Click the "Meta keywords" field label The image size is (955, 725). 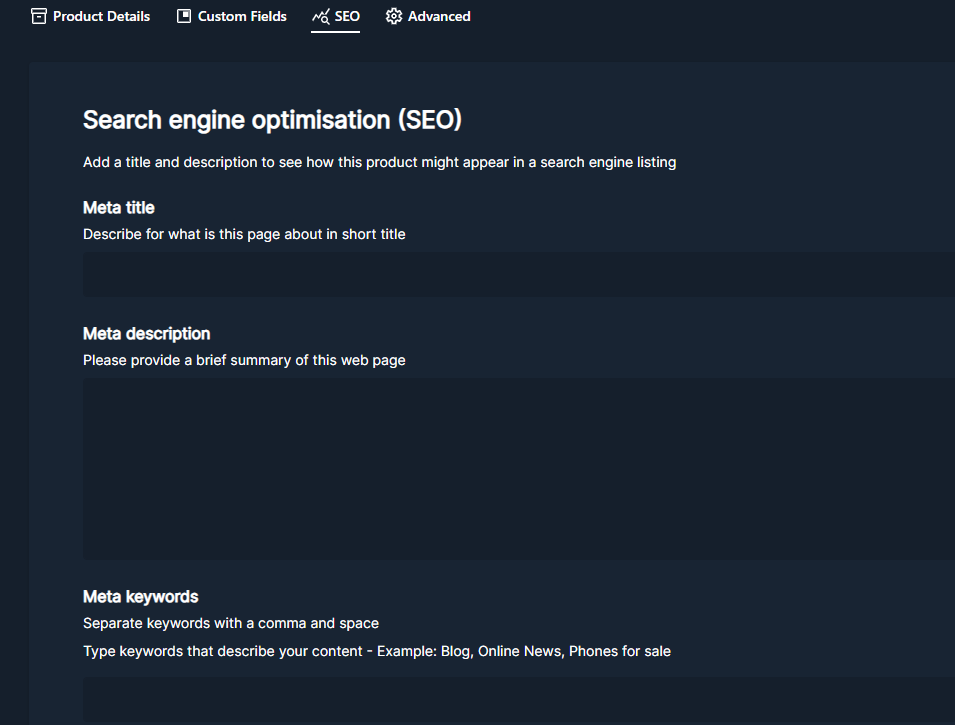(141, 597)
